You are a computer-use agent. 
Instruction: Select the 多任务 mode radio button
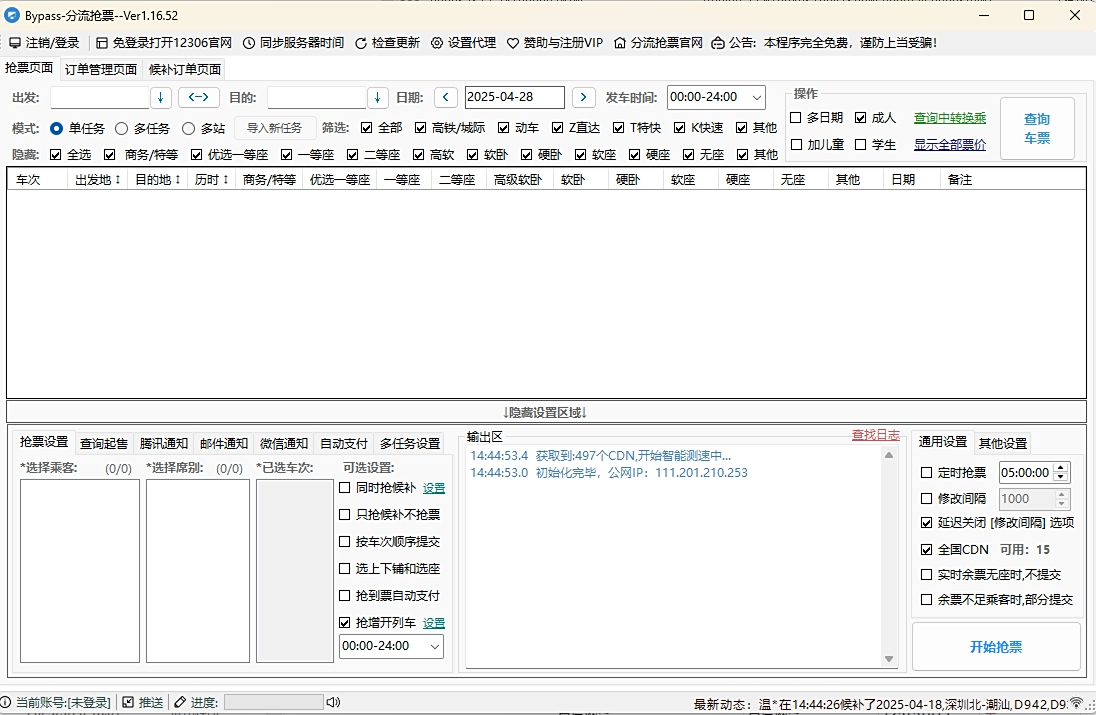[122, 129]
